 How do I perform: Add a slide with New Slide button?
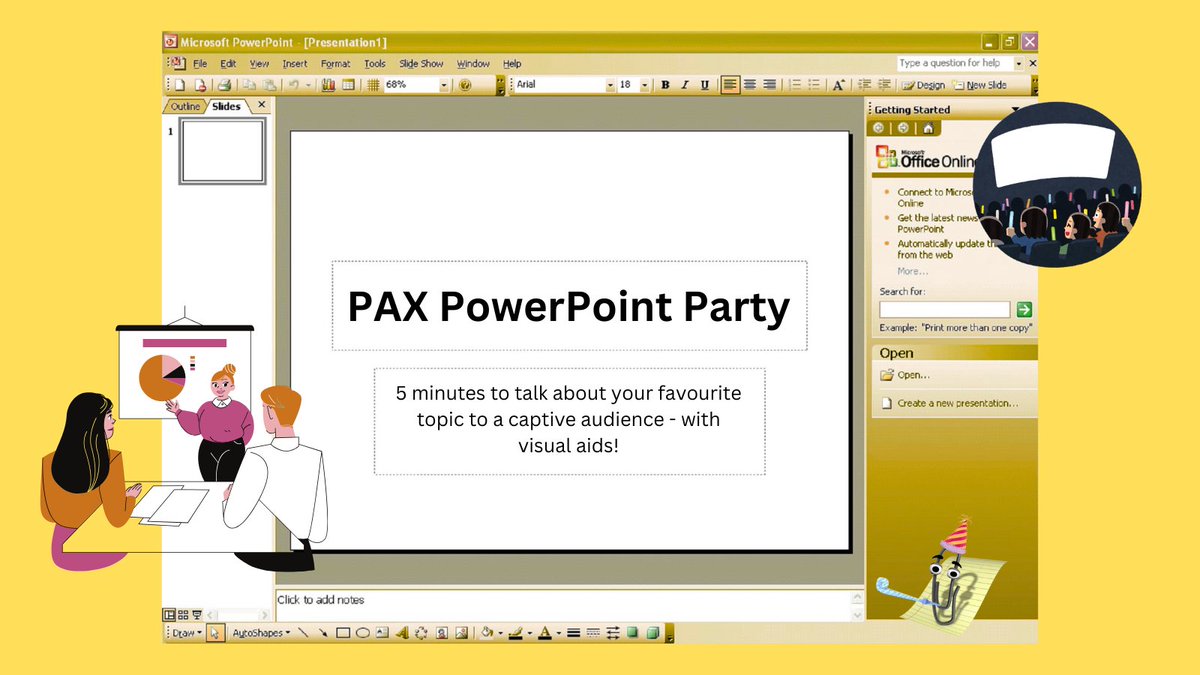(x=980, y=85)
